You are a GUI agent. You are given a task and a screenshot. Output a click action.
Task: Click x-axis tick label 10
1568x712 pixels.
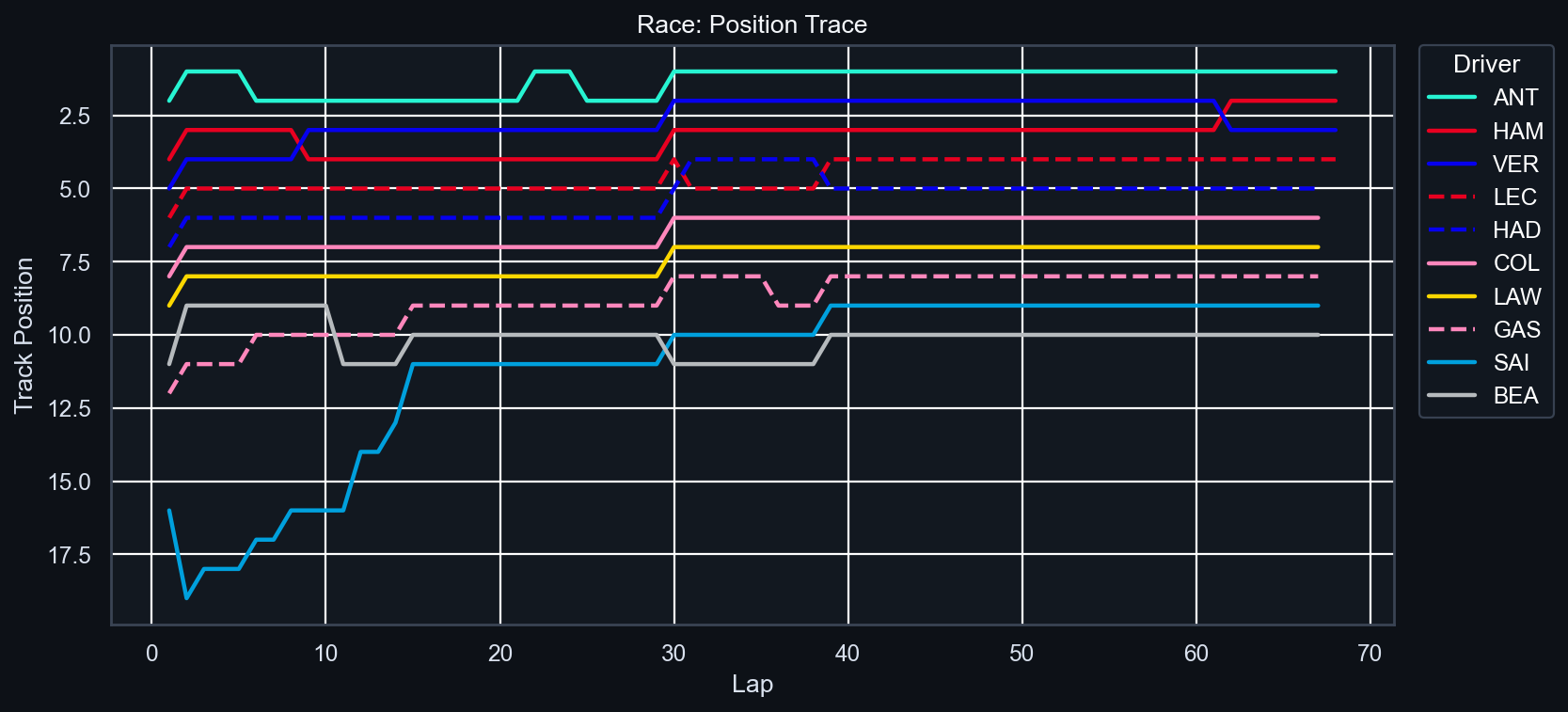pos(325,654)
